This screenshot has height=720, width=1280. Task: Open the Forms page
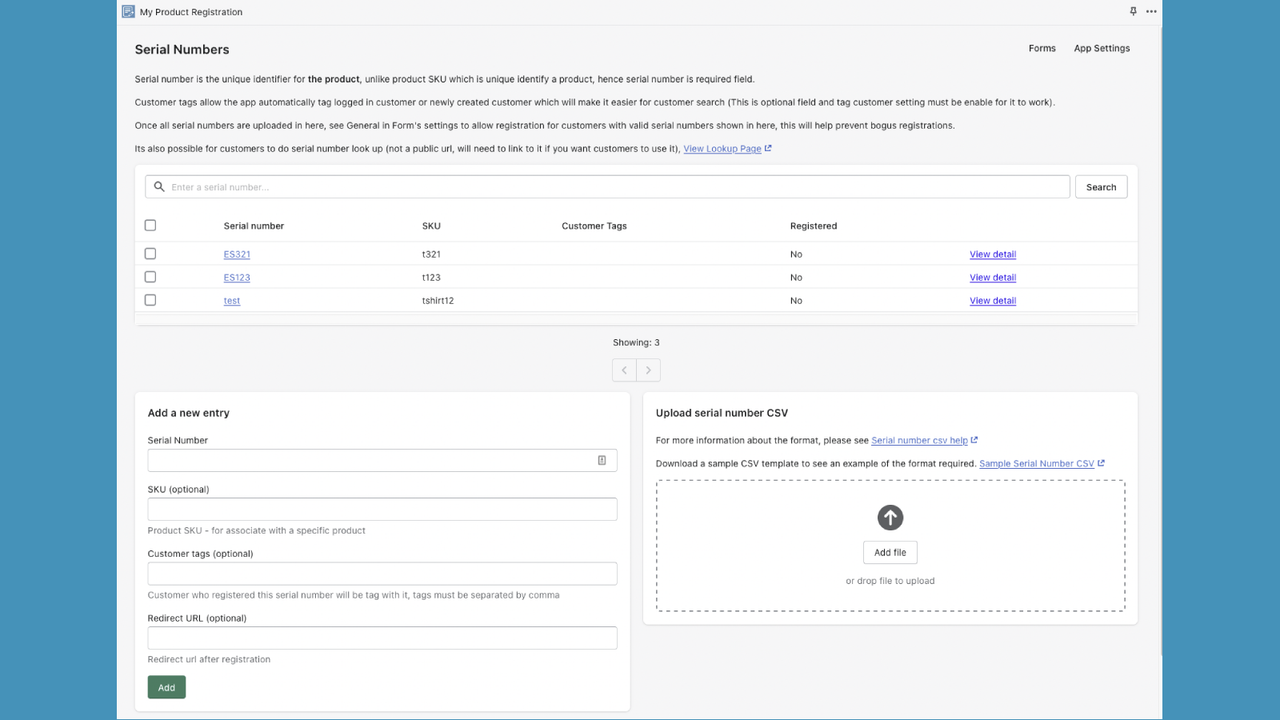coord(1042,48)
